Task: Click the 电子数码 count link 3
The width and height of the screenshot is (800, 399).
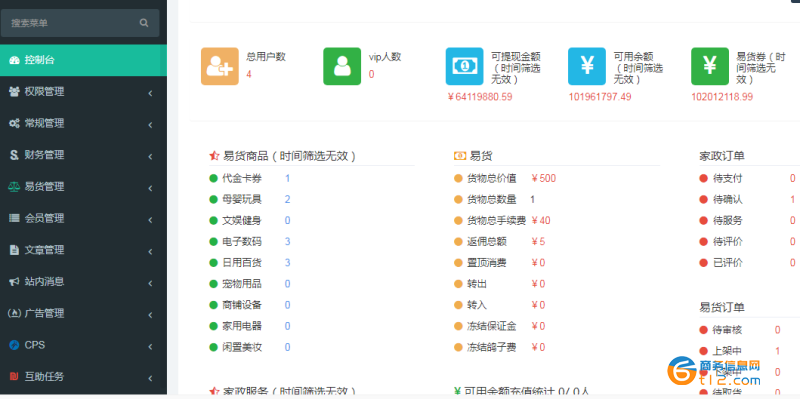Action: [x=288, y=241]
